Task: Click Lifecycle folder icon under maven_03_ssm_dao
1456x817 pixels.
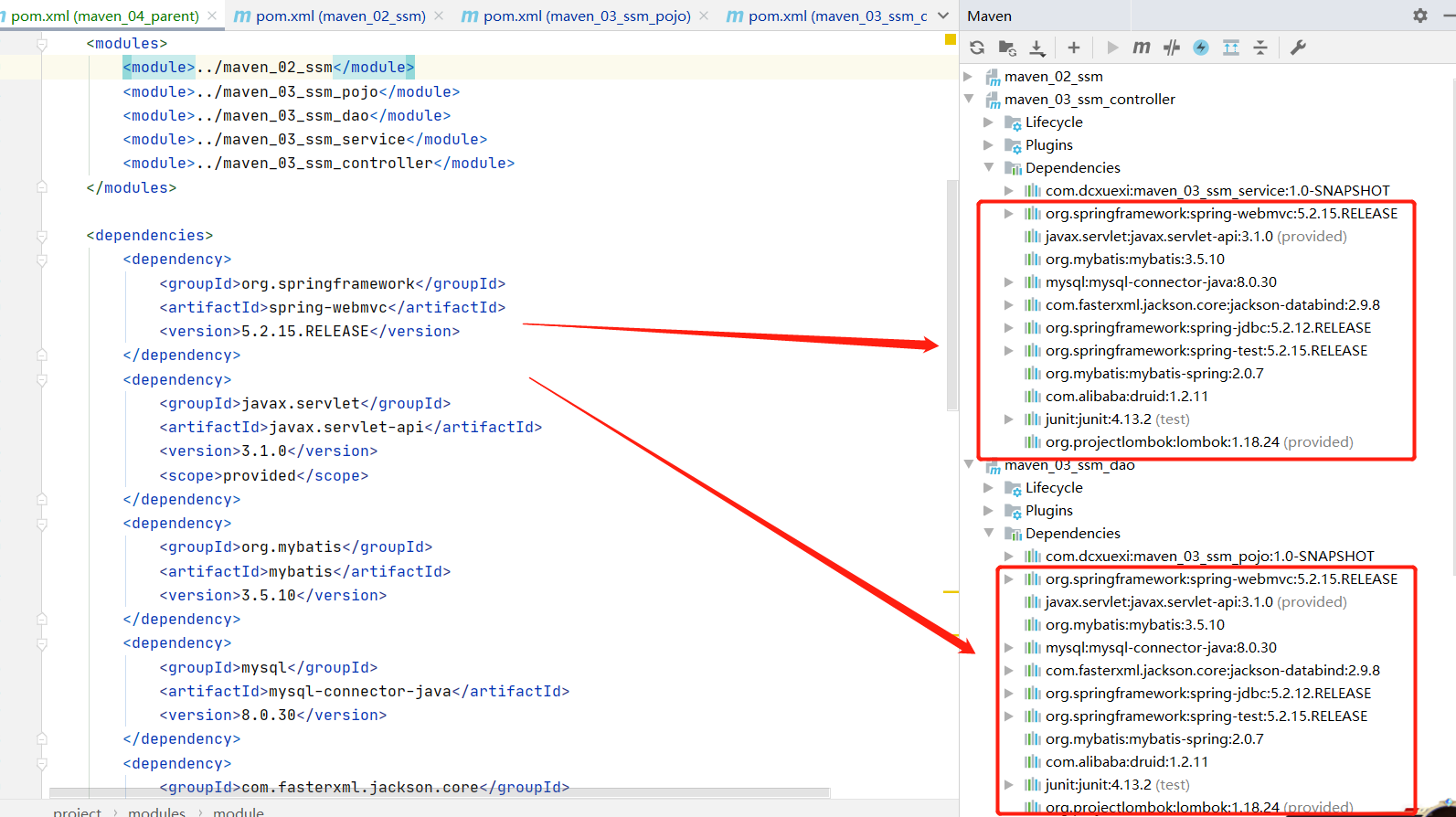Action: 1013,488
